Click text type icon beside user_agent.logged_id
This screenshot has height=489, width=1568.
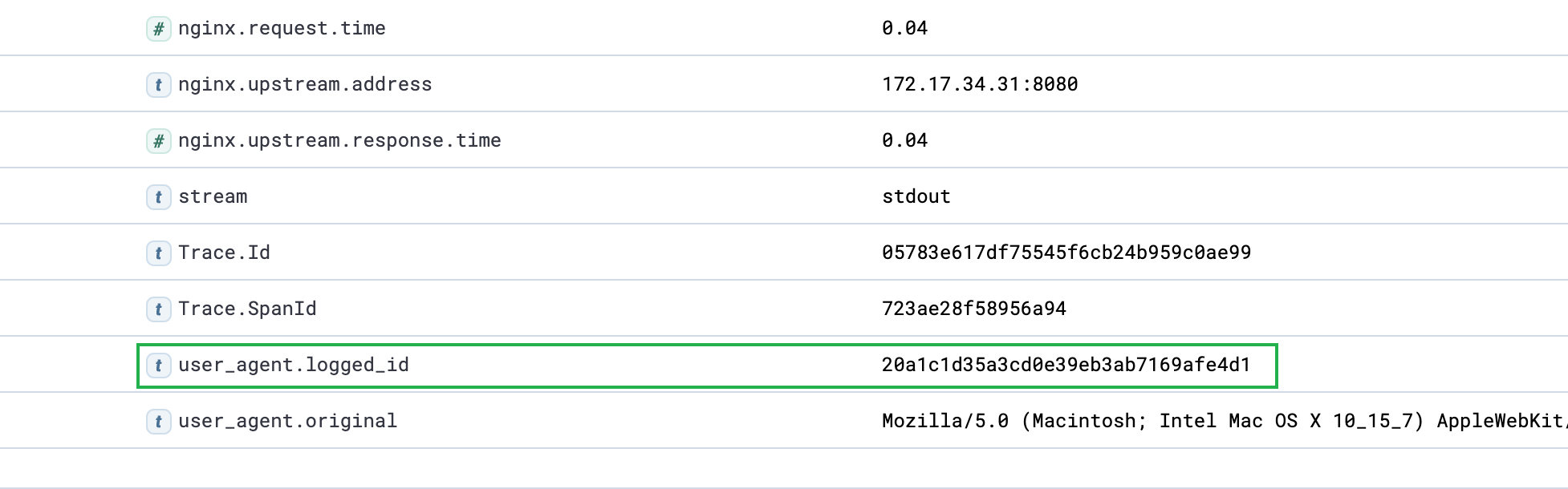(x=159, y=366)
